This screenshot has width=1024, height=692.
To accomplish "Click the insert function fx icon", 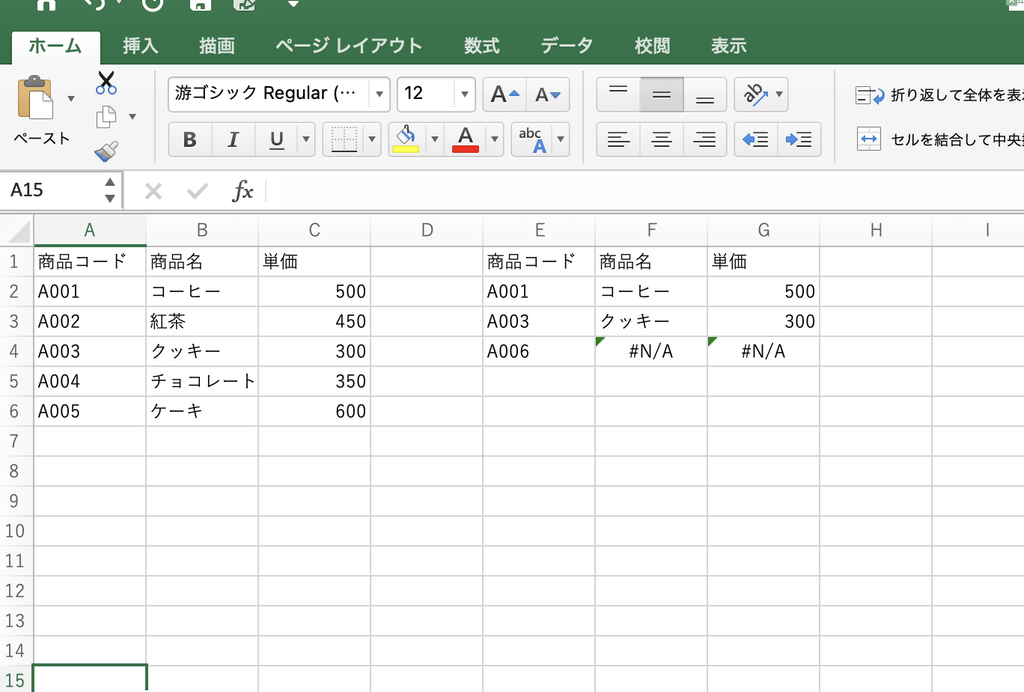I will click(242, 191).
